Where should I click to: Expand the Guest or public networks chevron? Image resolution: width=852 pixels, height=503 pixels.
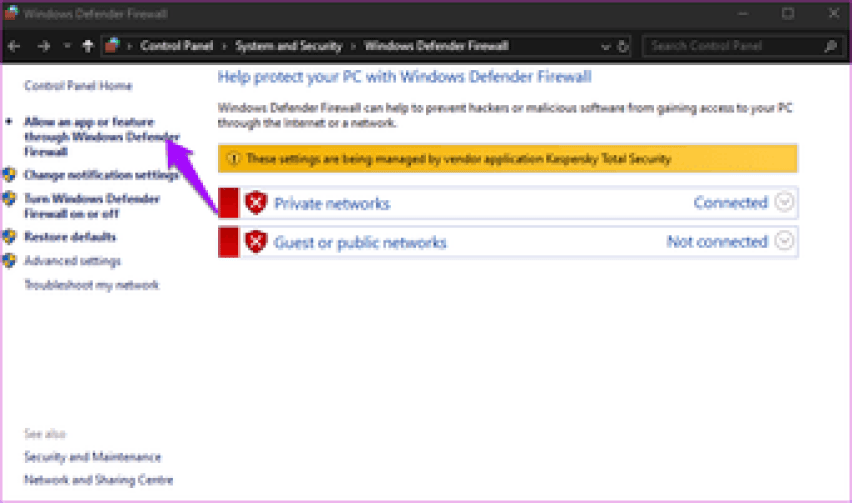[x=785, y=242]
